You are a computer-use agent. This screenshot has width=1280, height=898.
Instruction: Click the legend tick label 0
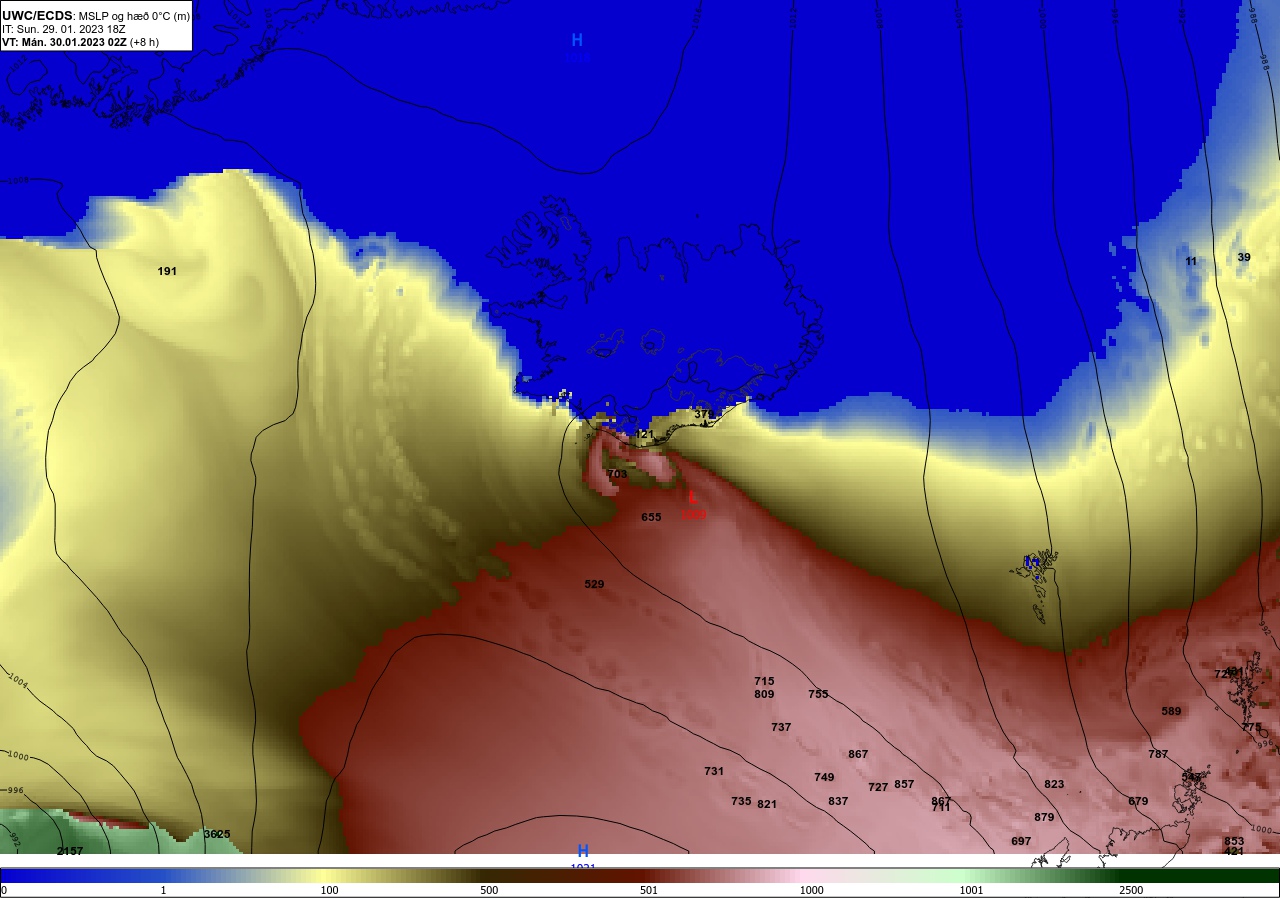[4, 890]
